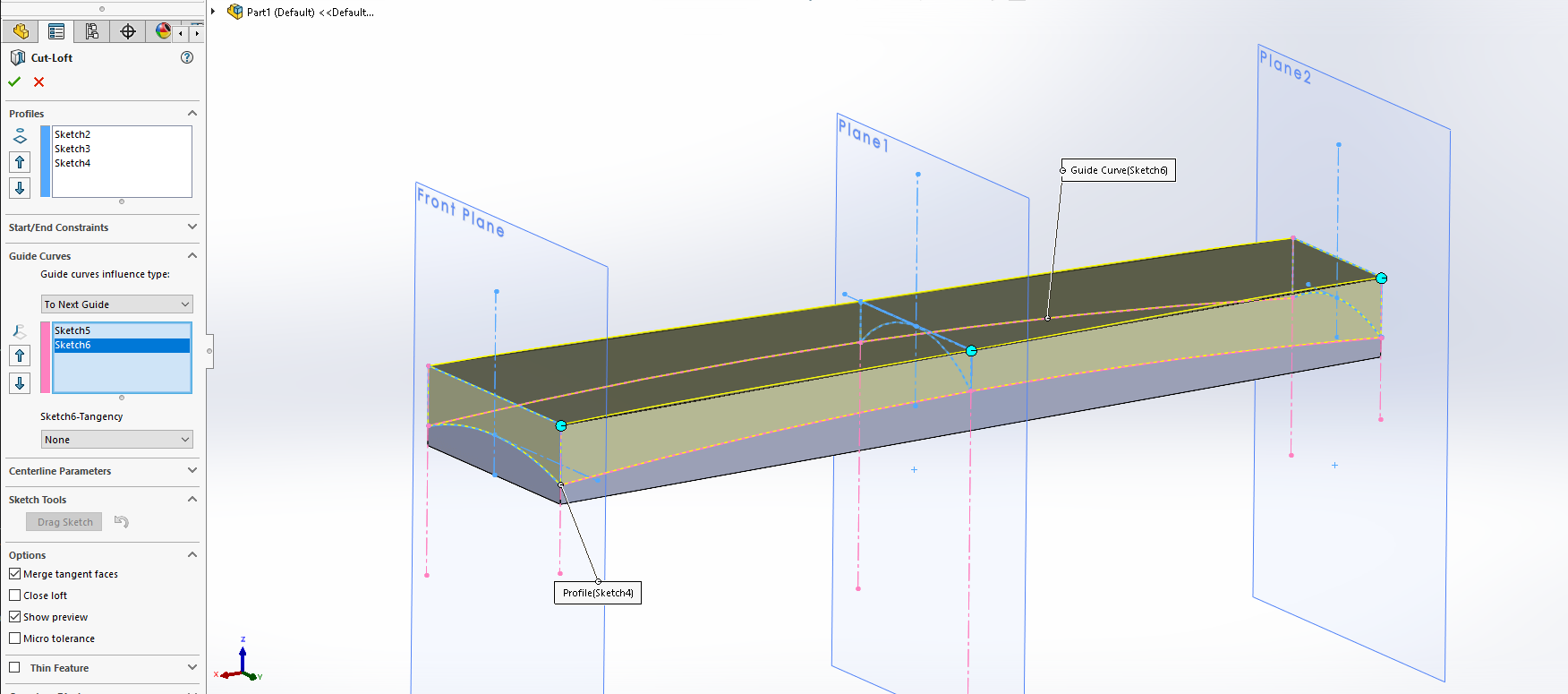Move the selected profile up in the Profiles list

point(20,162)
